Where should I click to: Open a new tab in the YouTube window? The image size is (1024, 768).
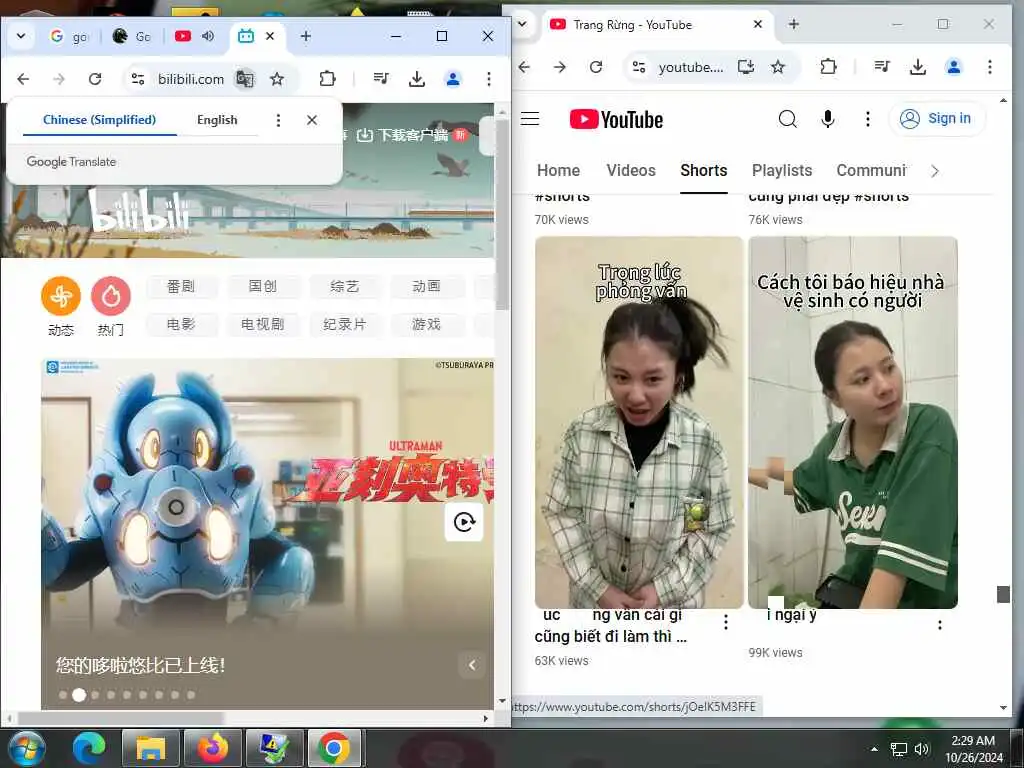(x=793, y=24)
